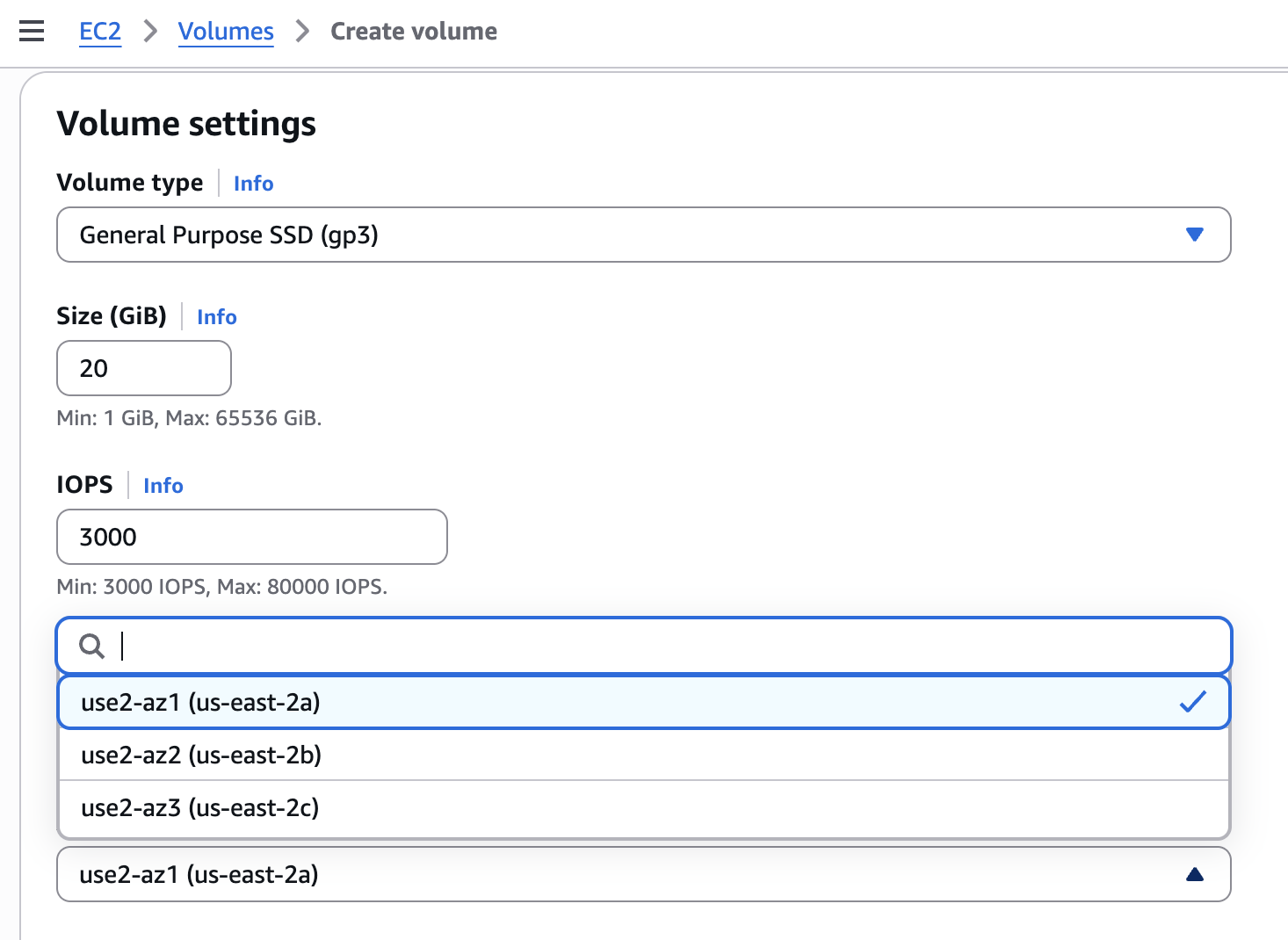Viewport: 1288px width, 940px height.
Task: Open the Volume type dropdown
Action: 644,235
